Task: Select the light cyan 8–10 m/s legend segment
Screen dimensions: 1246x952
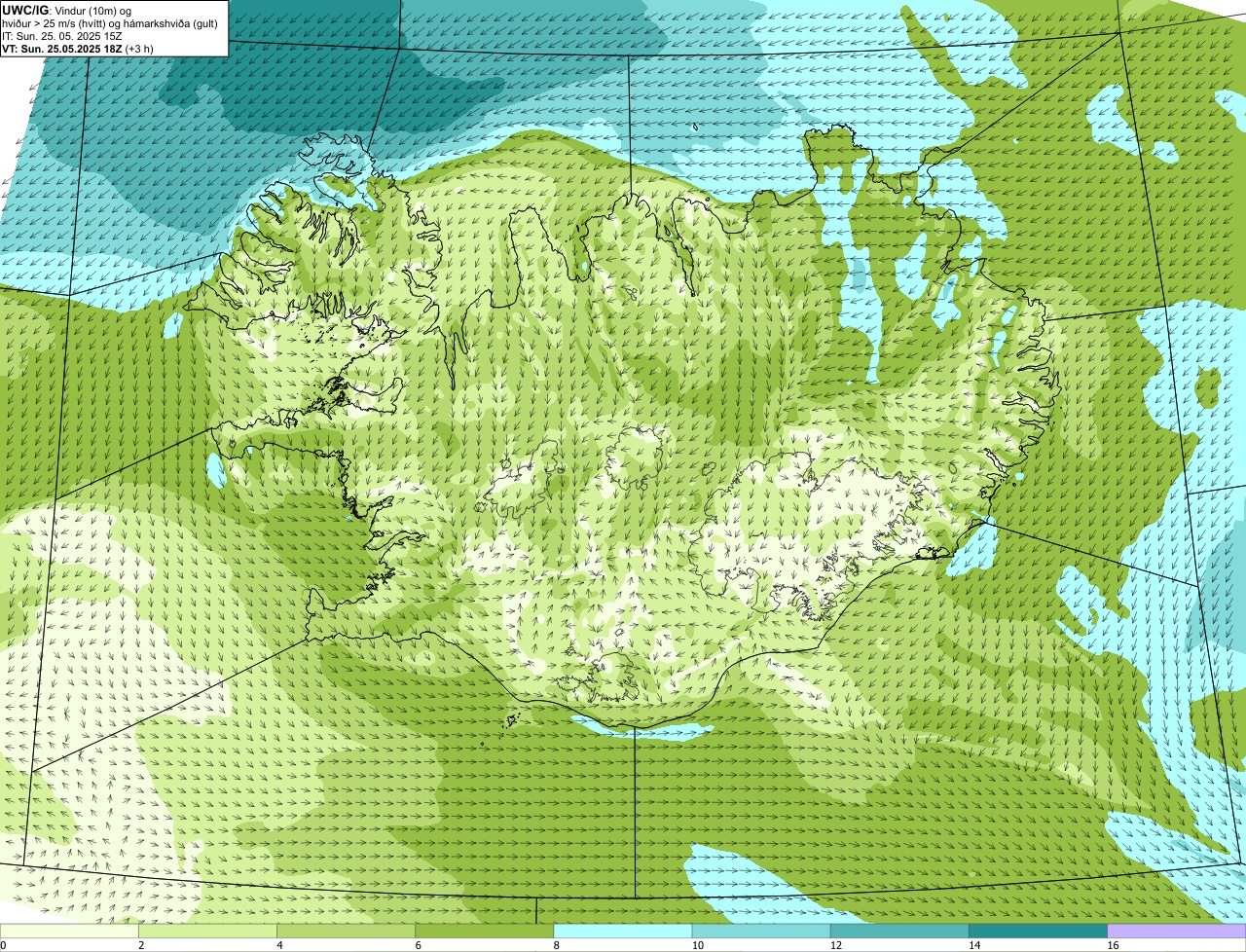Action: (x=623, y=932)
